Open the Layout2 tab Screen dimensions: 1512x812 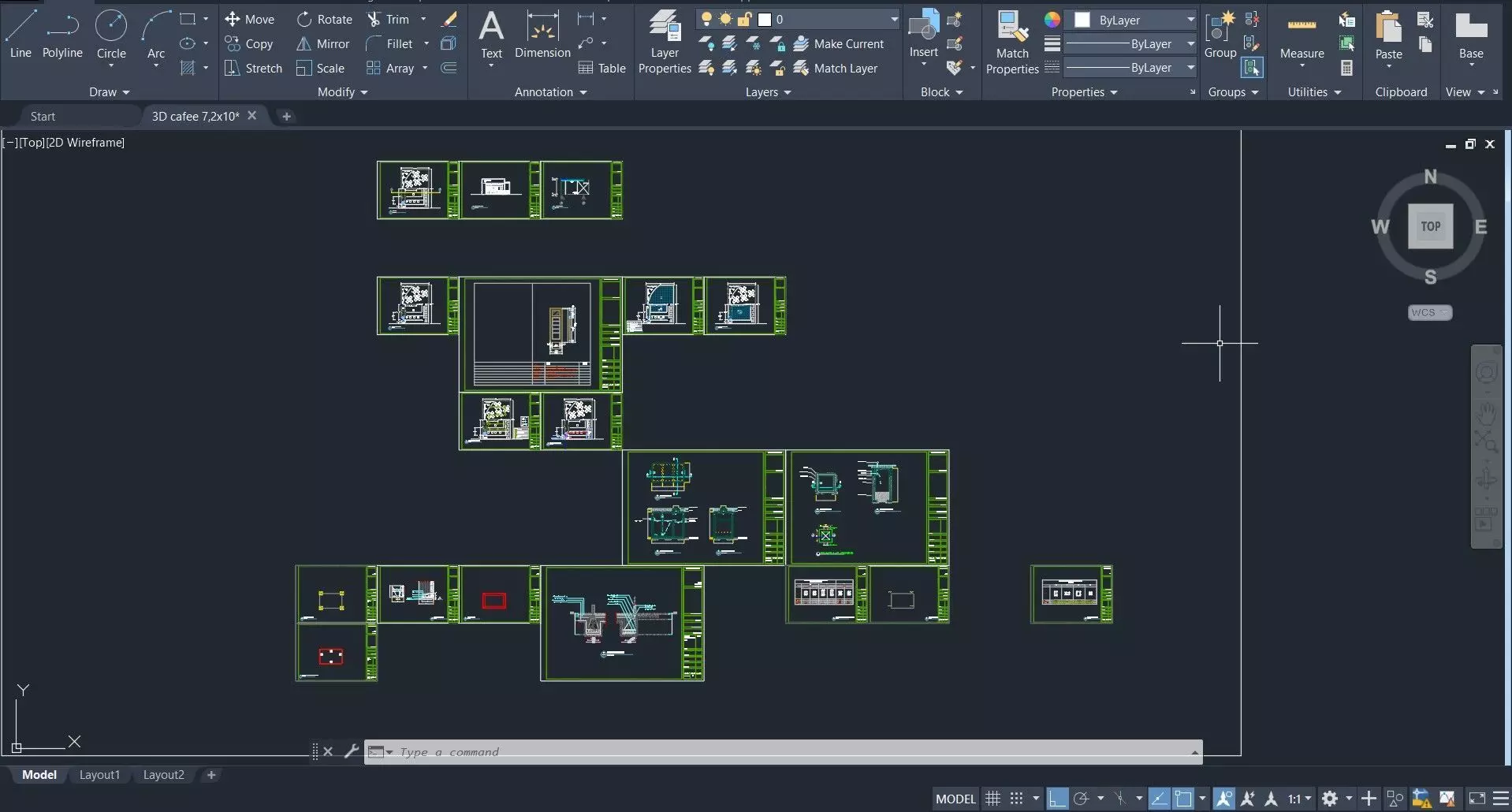pos(163,775)
